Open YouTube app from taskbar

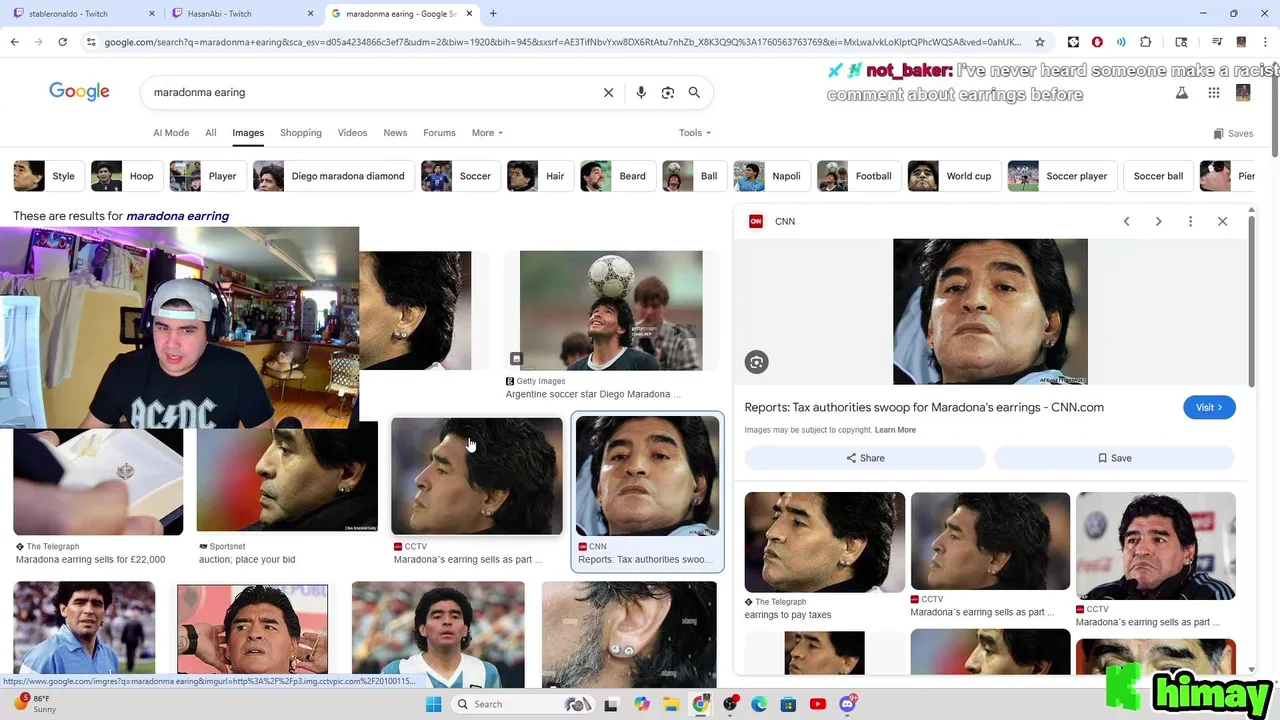818,704
